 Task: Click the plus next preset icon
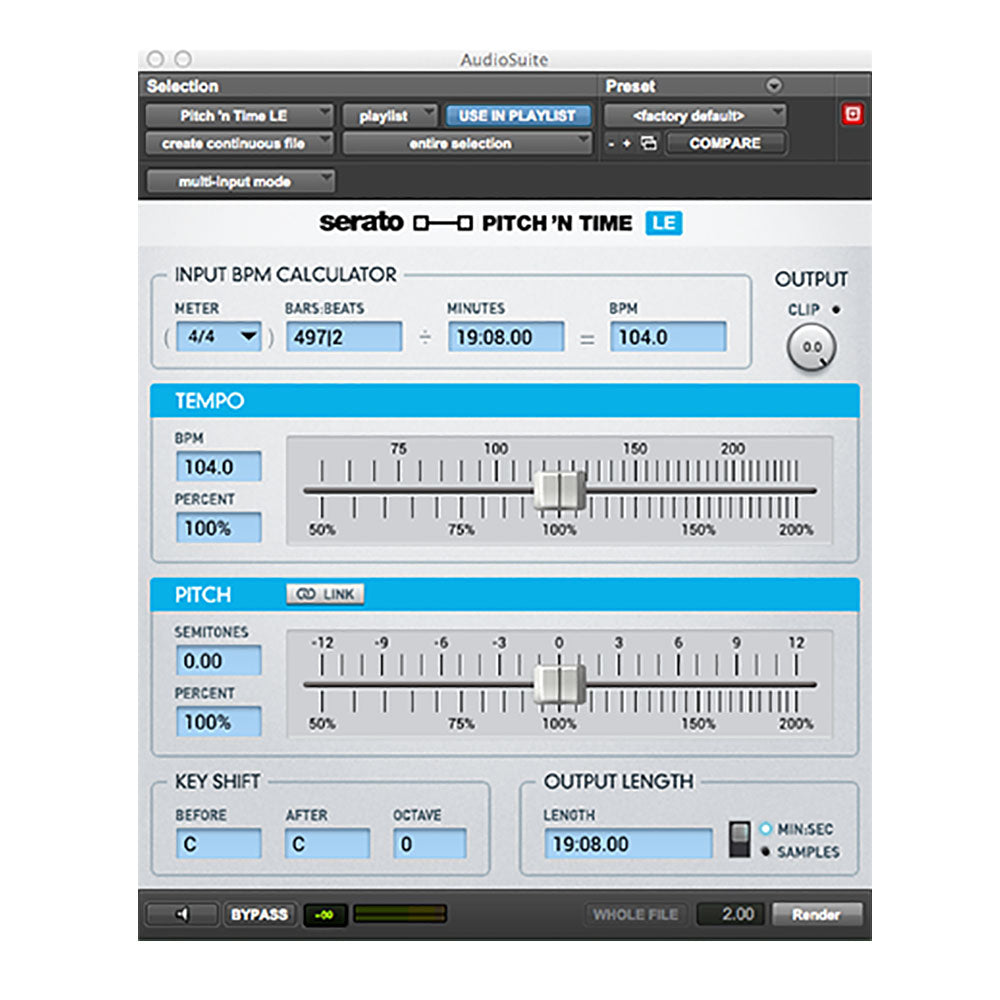point(627,144)
